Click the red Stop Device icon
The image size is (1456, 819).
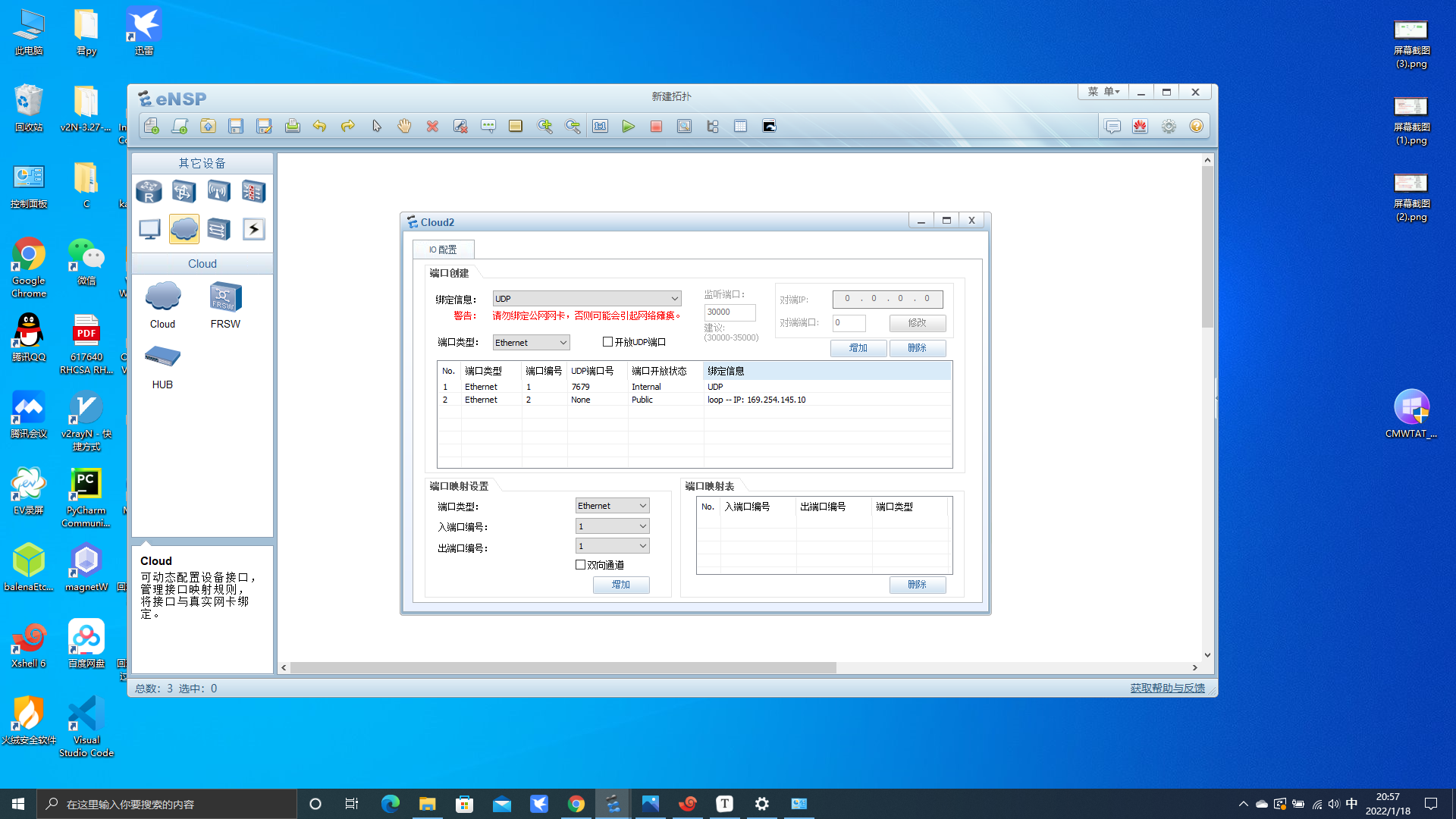tap(657, 127)
